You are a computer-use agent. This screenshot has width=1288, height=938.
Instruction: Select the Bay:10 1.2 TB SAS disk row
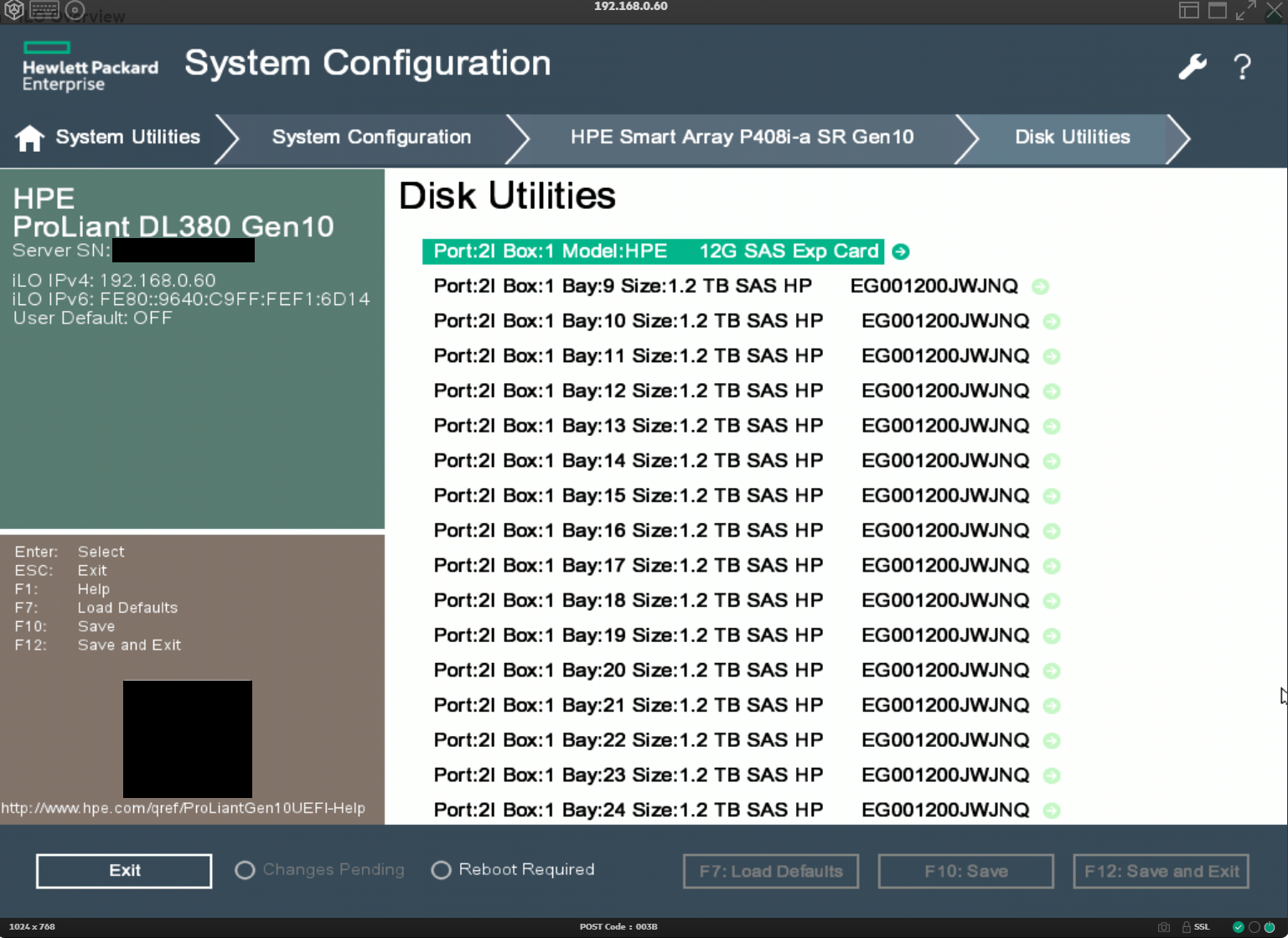coord(732,322)
